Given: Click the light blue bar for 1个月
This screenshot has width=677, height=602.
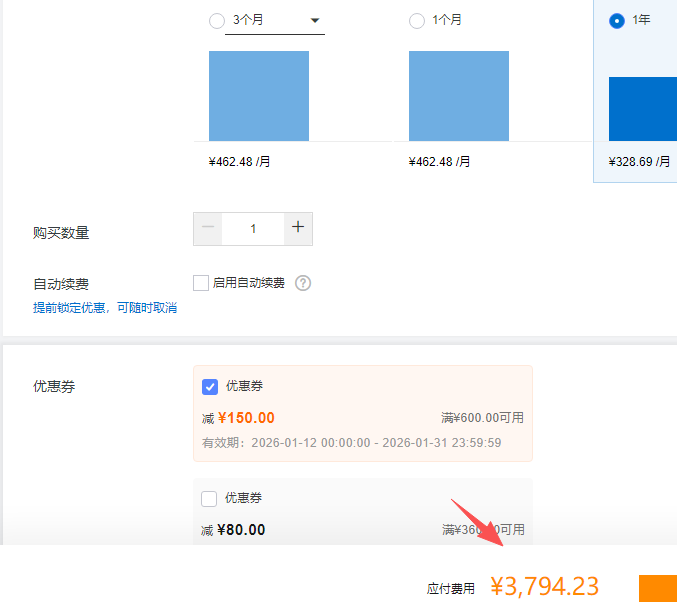Looking at the screenshot, I should pos(459,96).
